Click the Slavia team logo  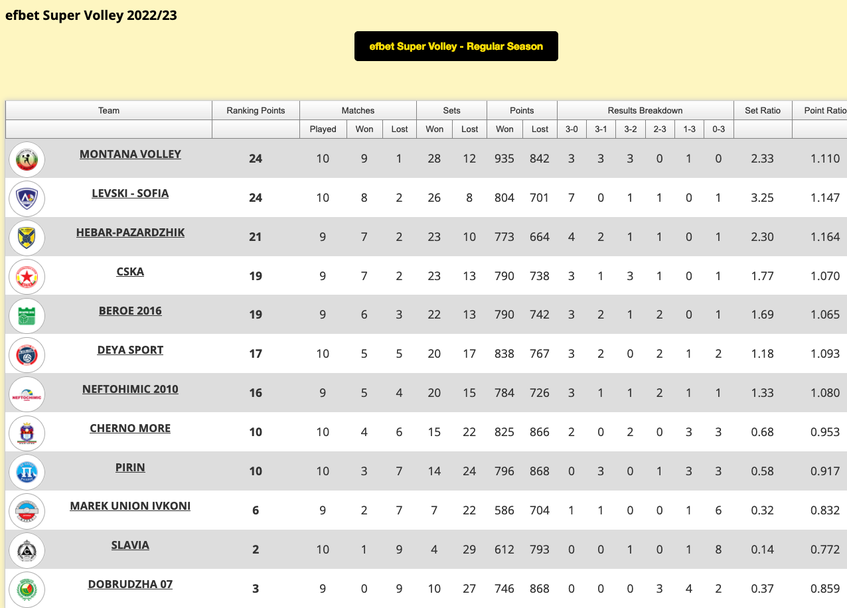(x=26, y=550)
